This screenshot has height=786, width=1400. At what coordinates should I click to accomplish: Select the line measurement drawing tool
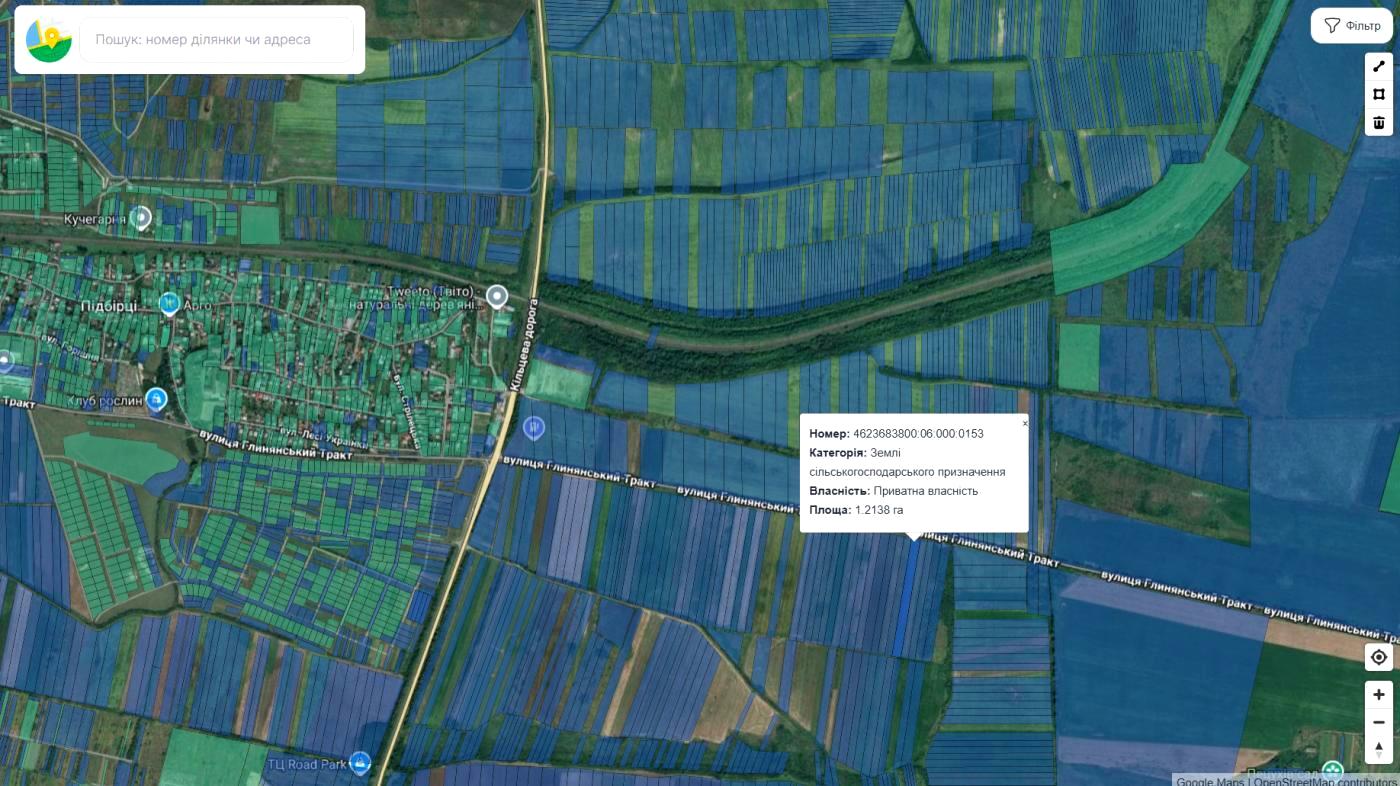point(1379,66)
